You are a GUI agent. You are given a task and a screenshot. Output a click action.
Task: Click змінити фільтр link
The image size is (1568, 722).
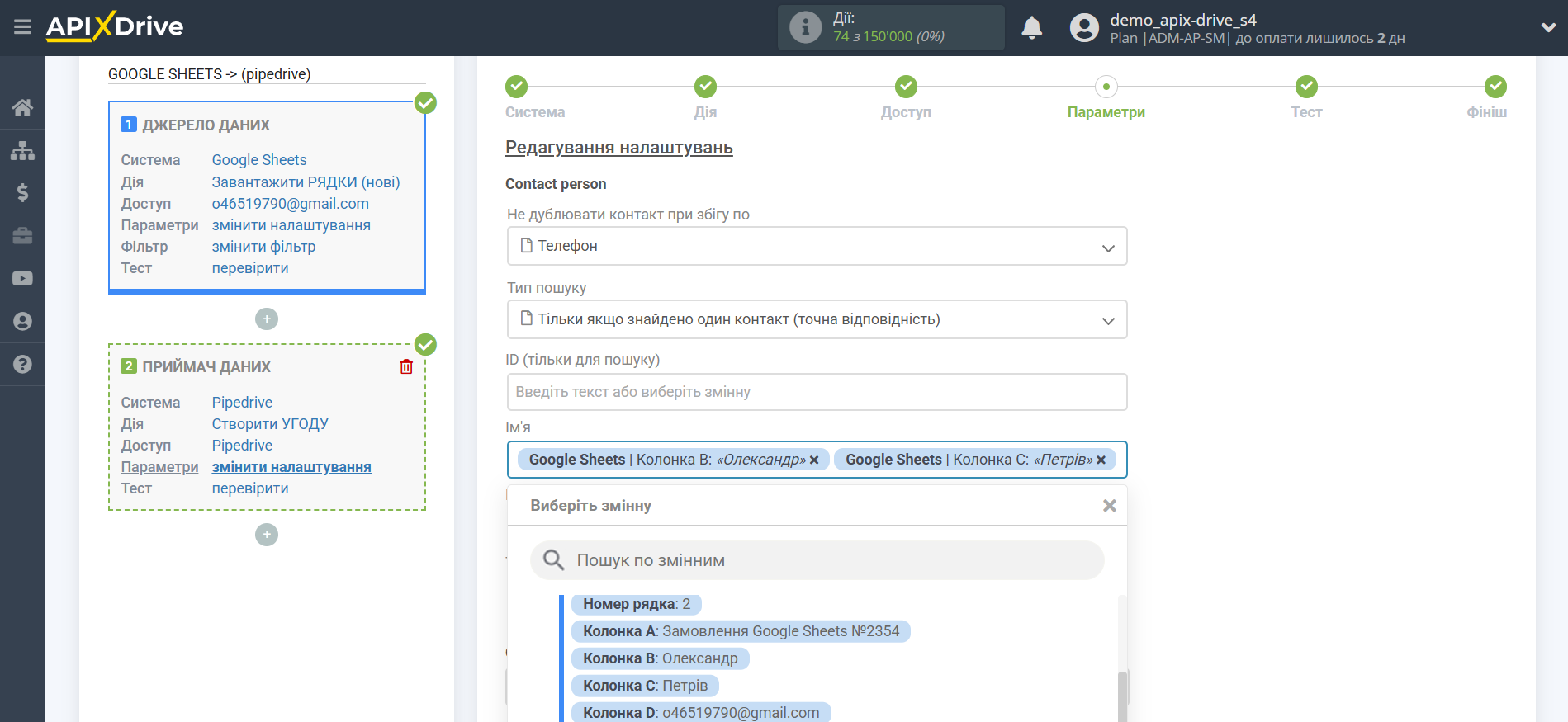pyautogui.click(x=263, y=247)
